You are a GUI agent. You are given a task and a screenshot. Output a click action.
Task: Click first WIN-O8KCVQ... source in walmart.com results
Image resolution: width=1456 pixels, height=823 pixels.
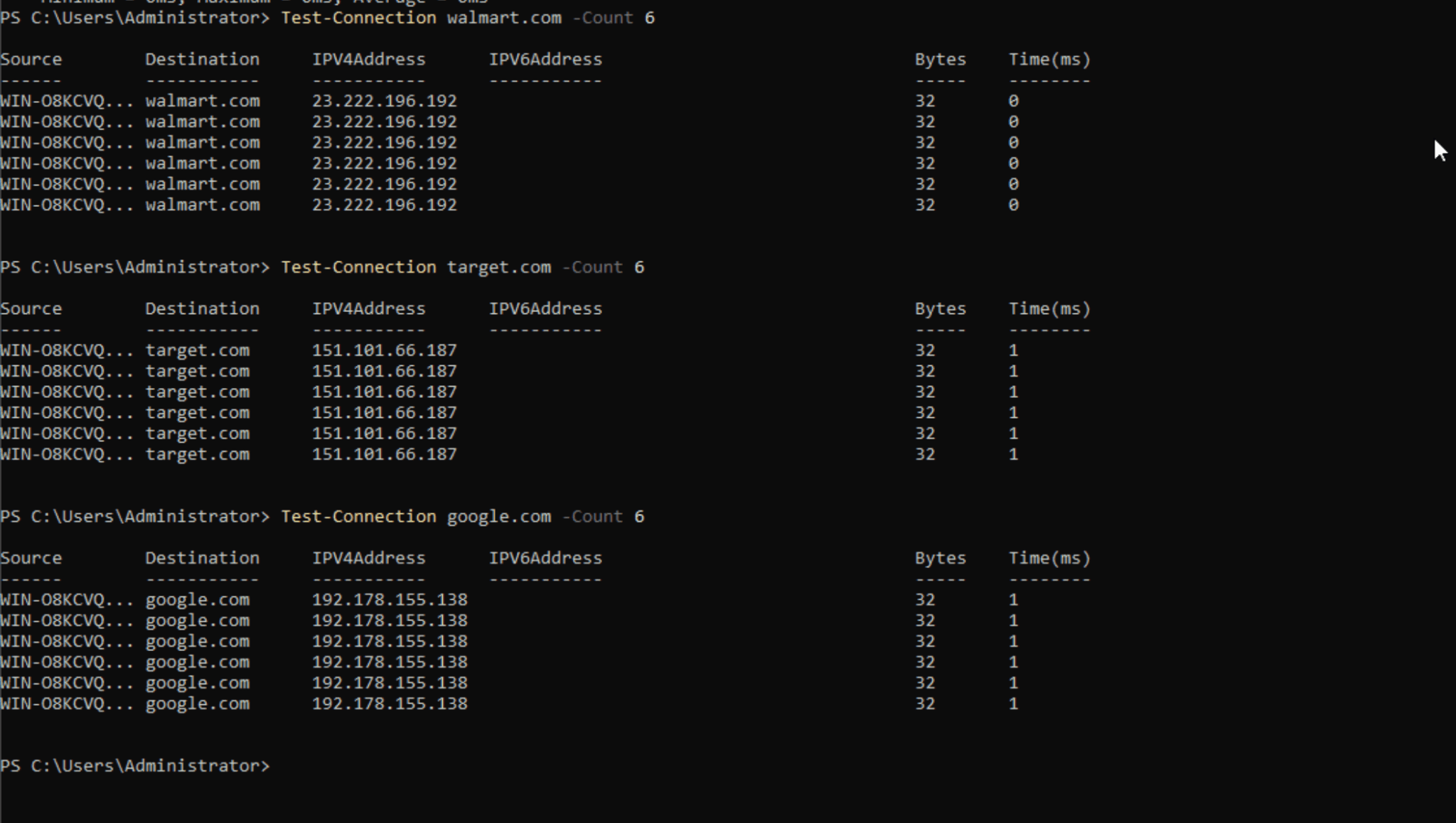pos(67,102)
